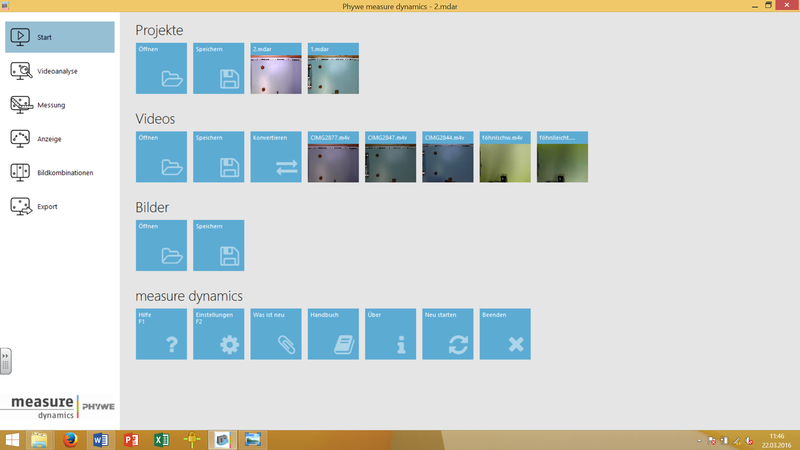This screenshot has width=800, height=450.
Task: Open the Hilfe question mark tile
Action: click(161, 334)
